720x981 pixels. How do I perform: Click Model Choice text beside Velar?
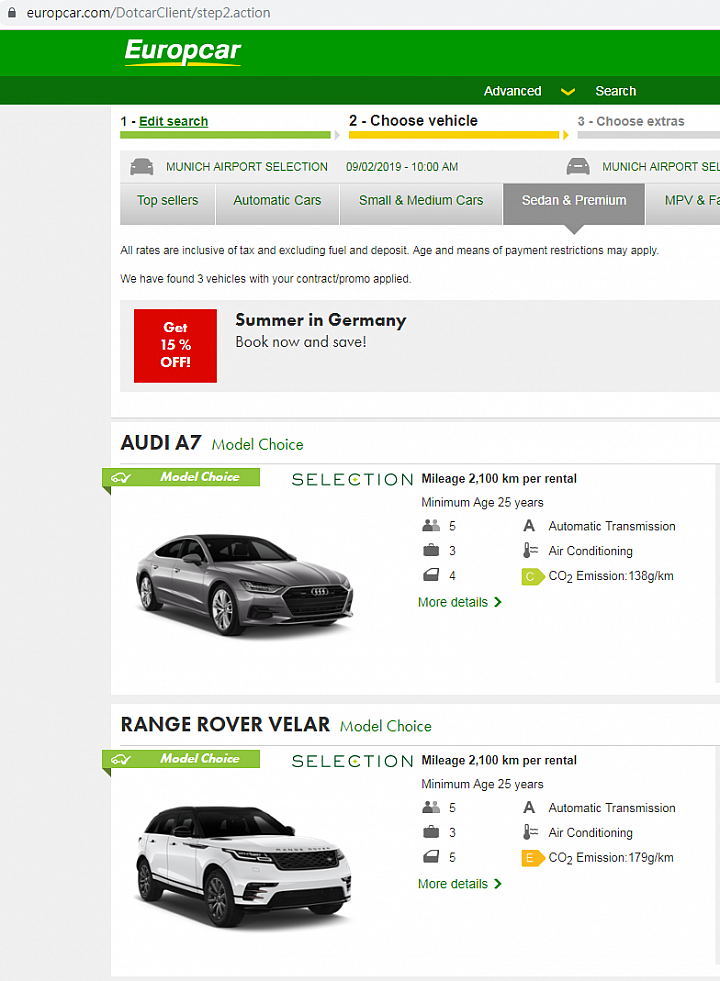(x=386, y=726)
